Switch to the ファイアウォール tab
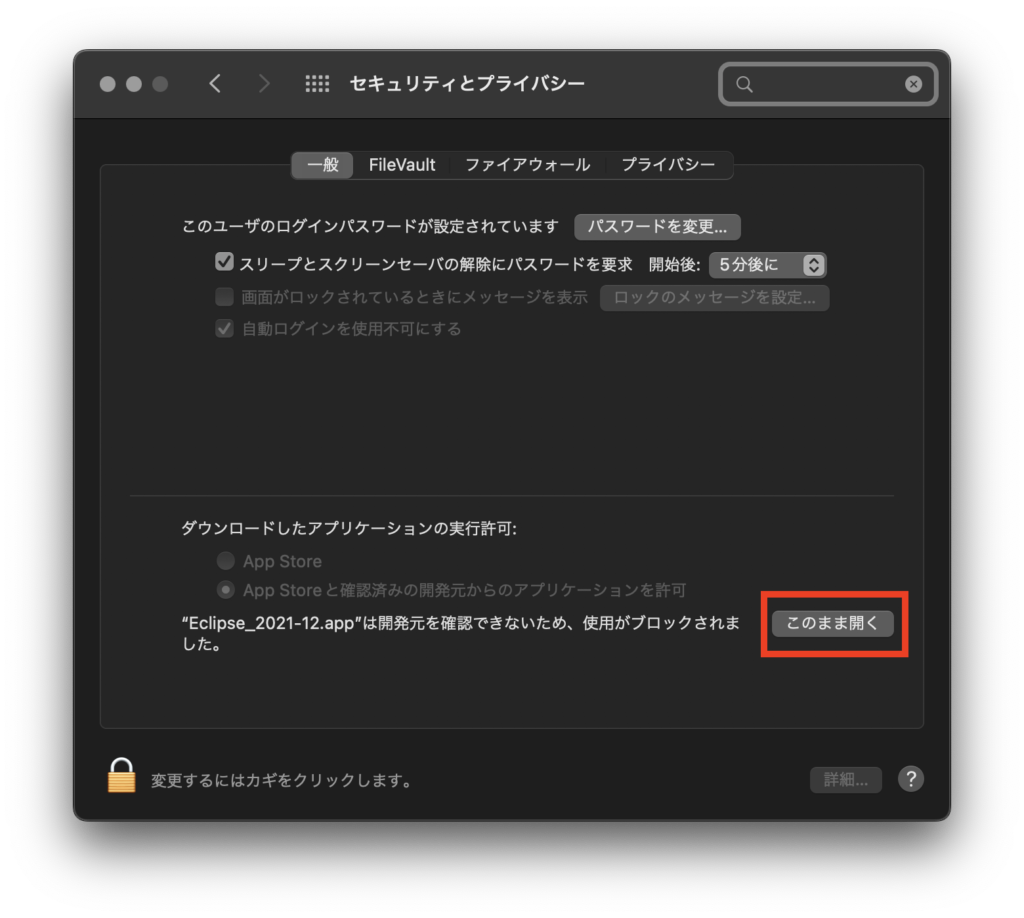 [x=528, y=165]
